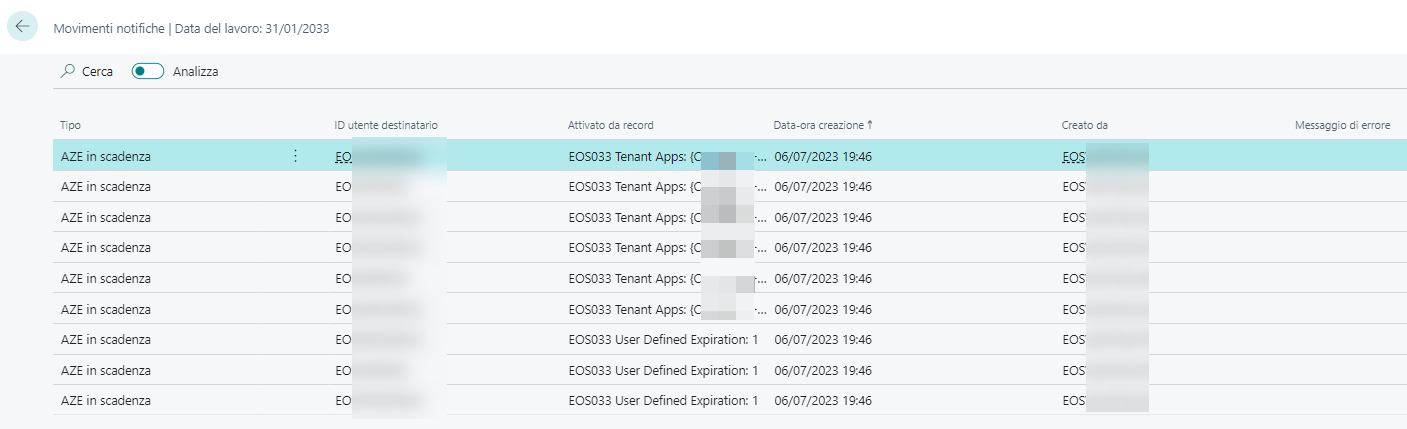Click the ascending sort arrow beside Data-ora creazione
This screenshot has width=1407, height=429.
click(870, 125)
